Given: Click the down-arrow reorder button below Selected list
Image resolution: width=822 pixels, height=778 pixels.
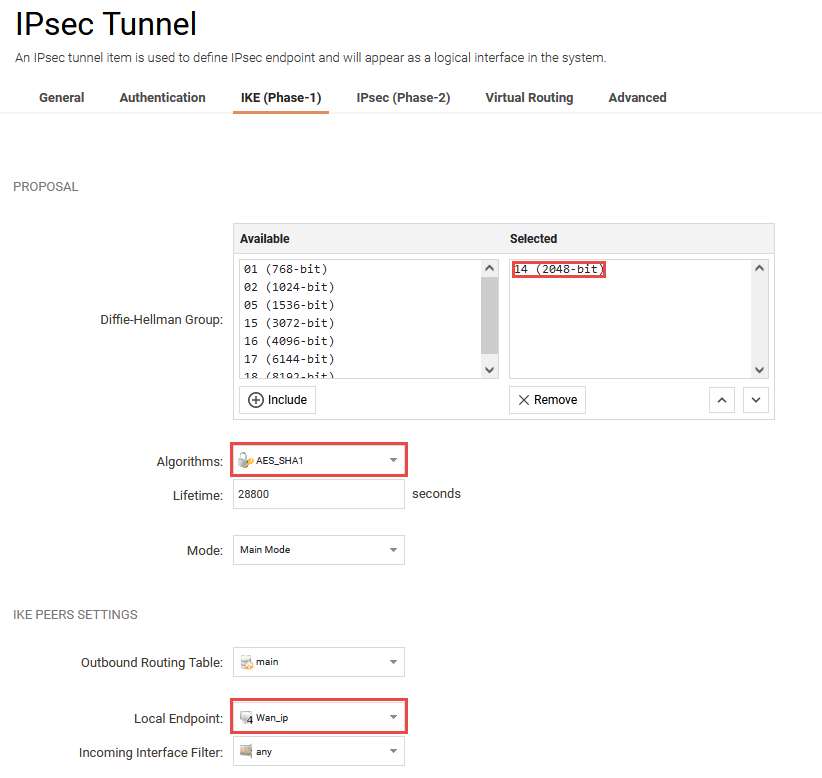Looking at the screenshot, I should pyautogui.click(x=755, y=399).
